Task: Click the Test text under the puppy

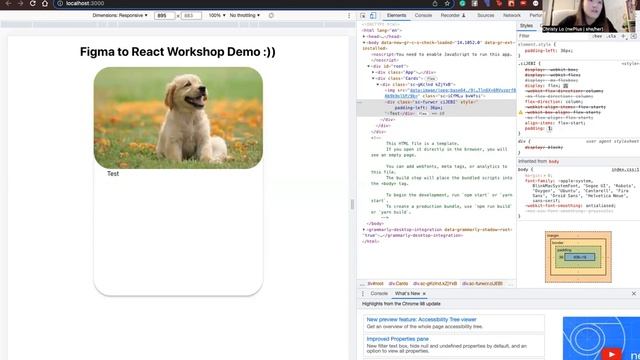Action: pyautogui.click(x=113, y=173)
